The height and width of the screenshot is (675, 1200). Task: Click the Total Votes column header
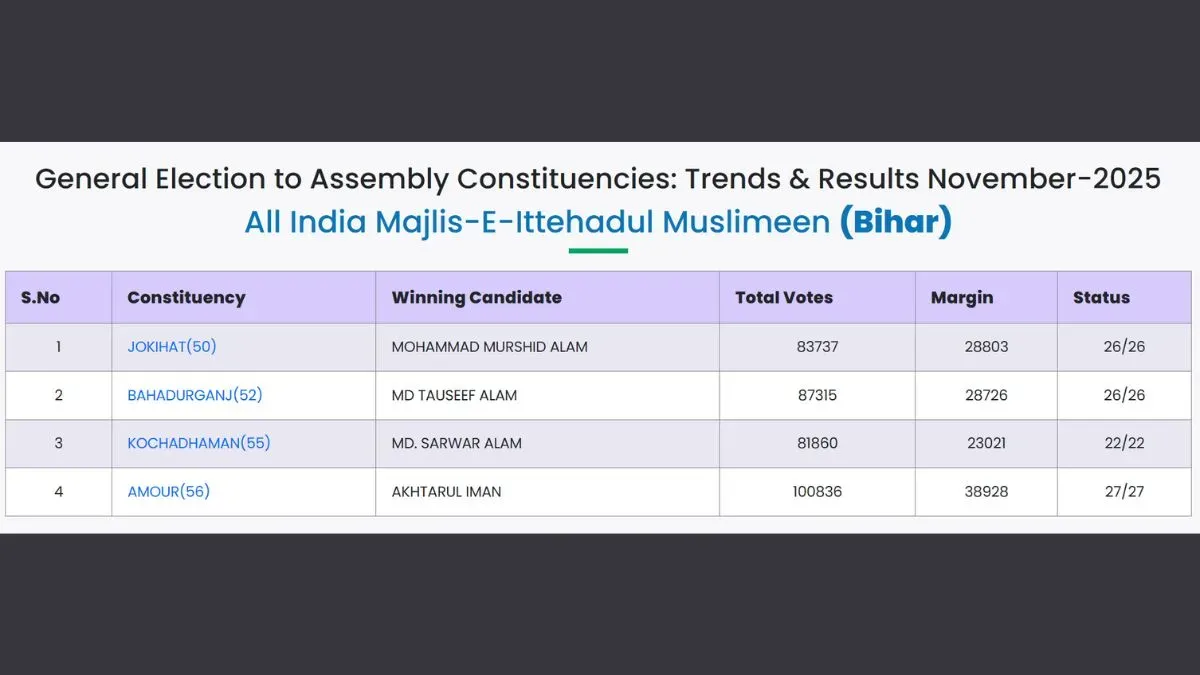784,297
